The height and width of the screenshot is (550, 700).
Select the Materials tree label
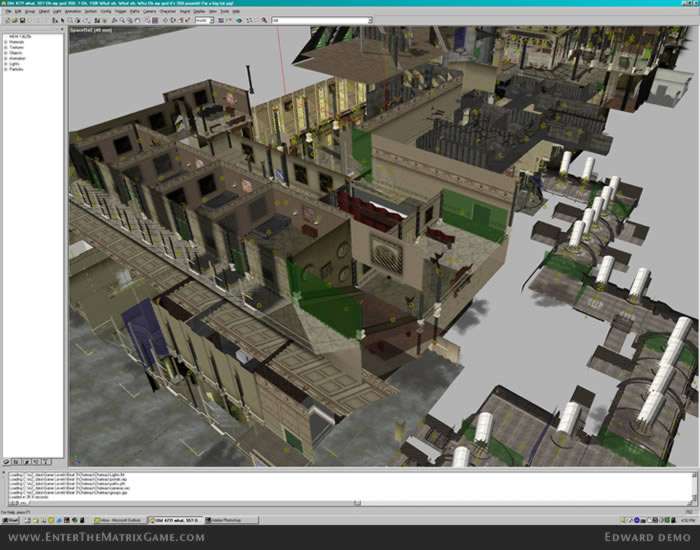pyautogui.click(x=17, y=42)
